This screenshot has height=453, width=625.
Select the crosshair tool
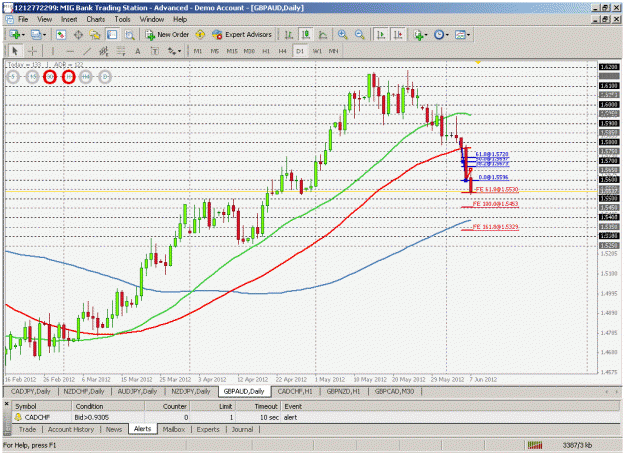32,51
